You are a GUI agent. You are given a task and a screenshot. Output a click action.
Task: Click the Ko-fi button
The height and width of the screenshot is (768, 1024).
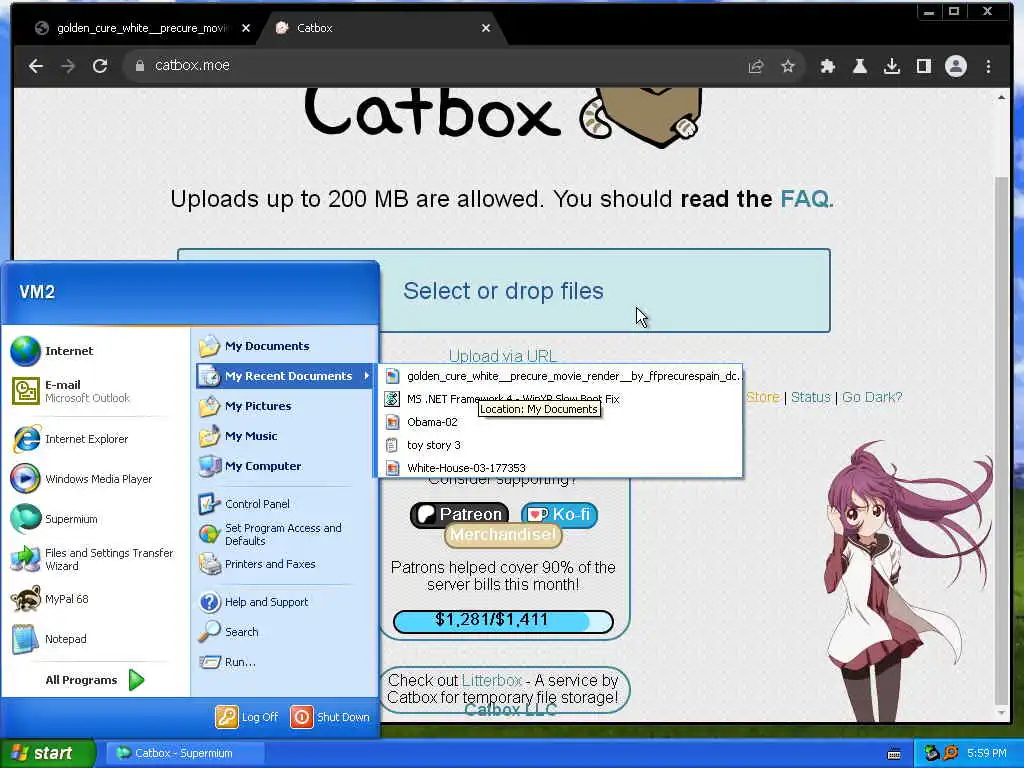pyautogui.click(x=560, y=515)
